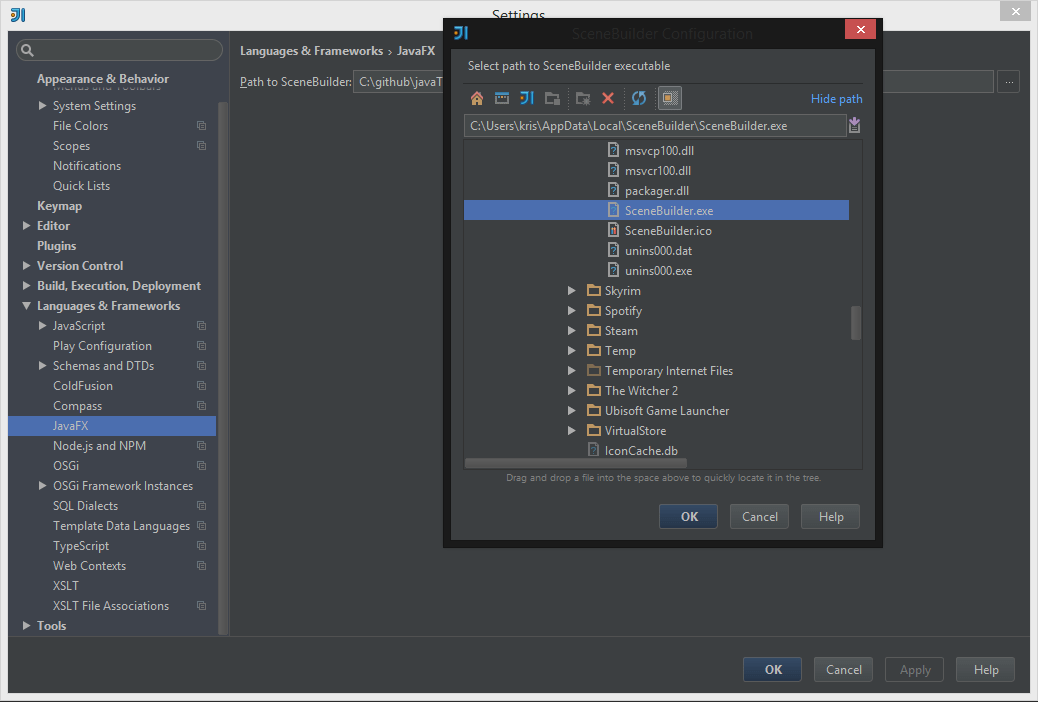Collapse Languages & Frameworks section
This screenshot has width=1038, height=702.
[x=26, y=306]
